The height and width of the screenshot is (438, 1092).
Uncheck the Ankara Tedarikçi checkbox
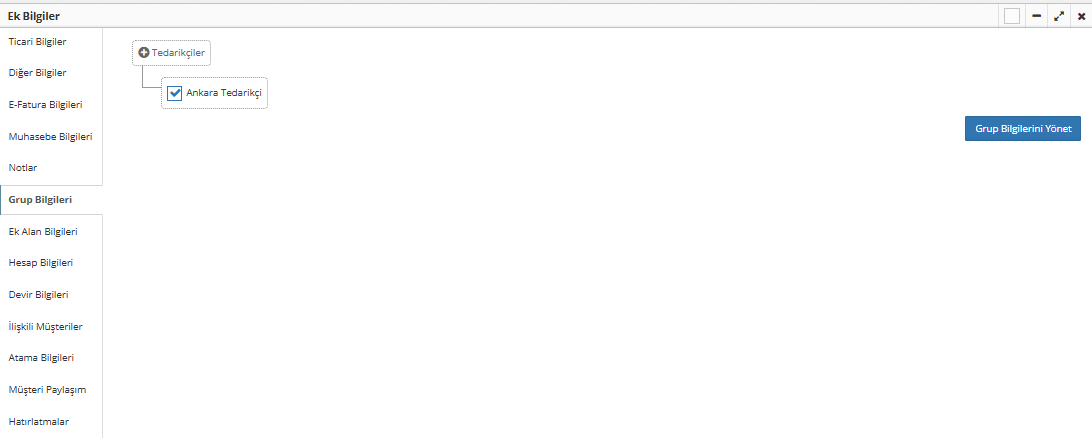(175, 93)
